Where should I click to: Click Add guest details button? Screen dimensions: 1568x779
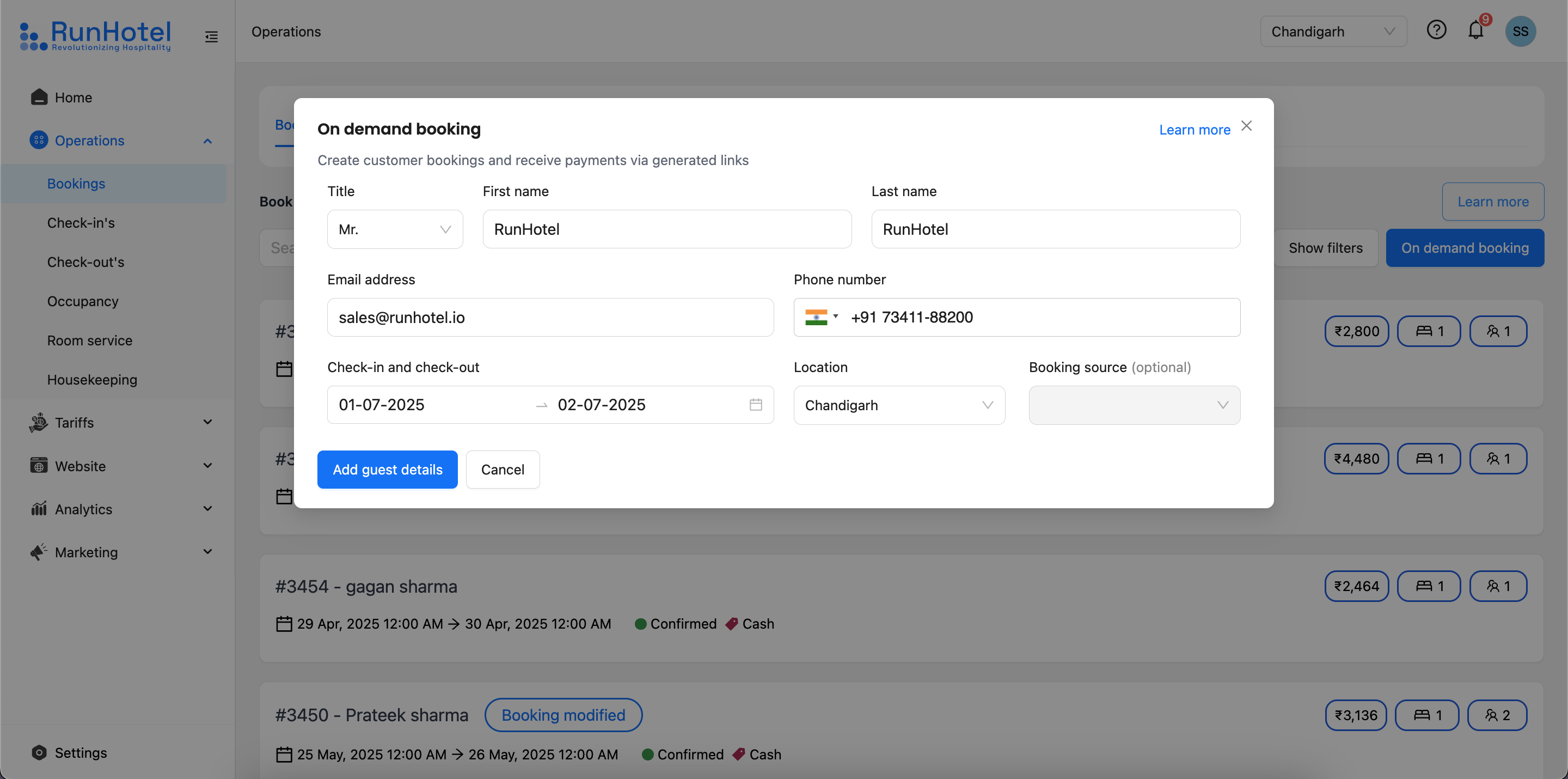pos(387,470)
